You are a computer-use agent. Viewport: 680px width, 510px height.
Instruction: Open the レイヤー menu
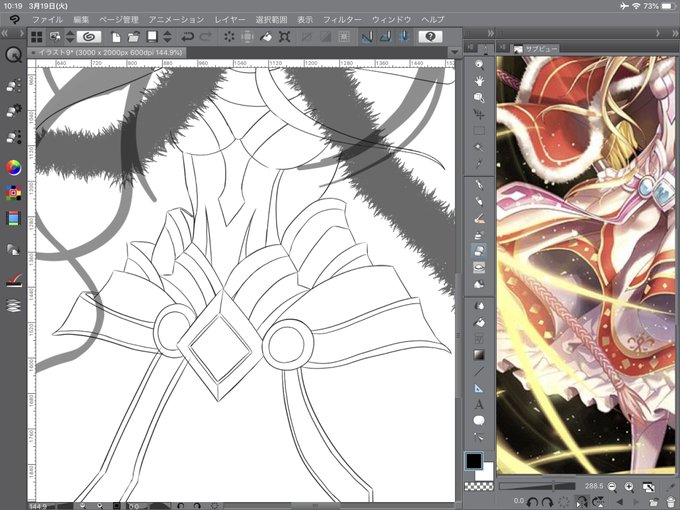[230, 20]
